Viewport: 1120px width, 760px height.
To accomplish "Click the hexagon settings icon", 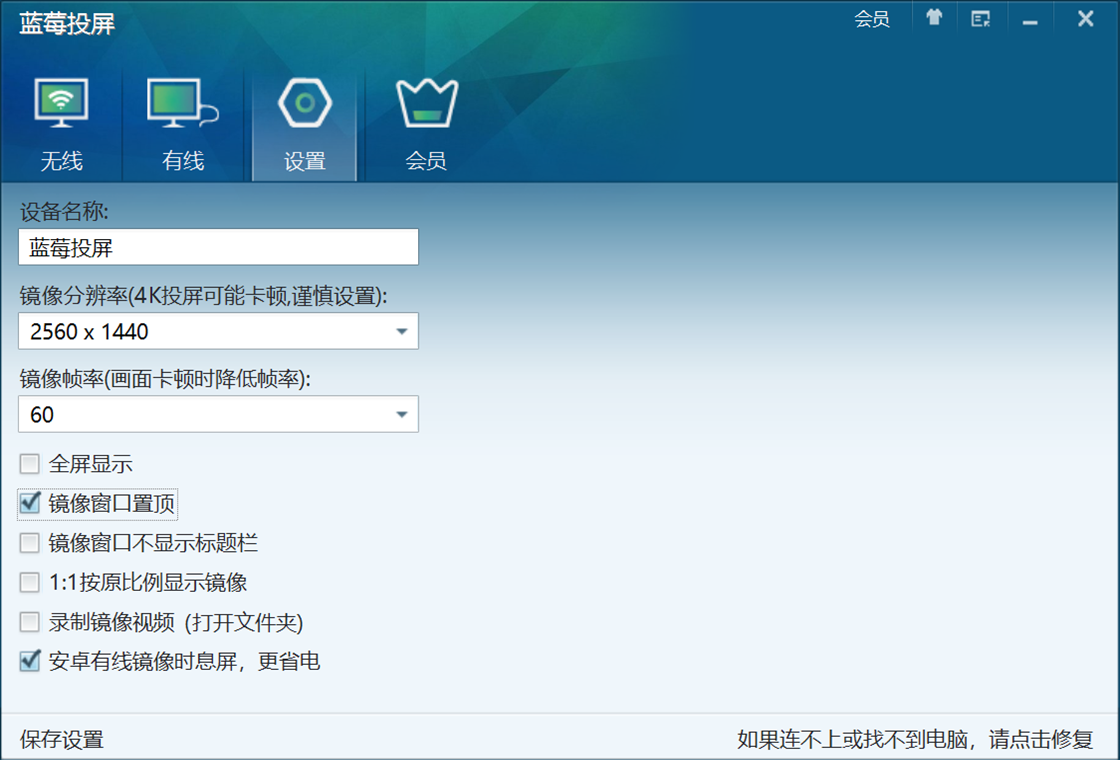I will 304,103.
